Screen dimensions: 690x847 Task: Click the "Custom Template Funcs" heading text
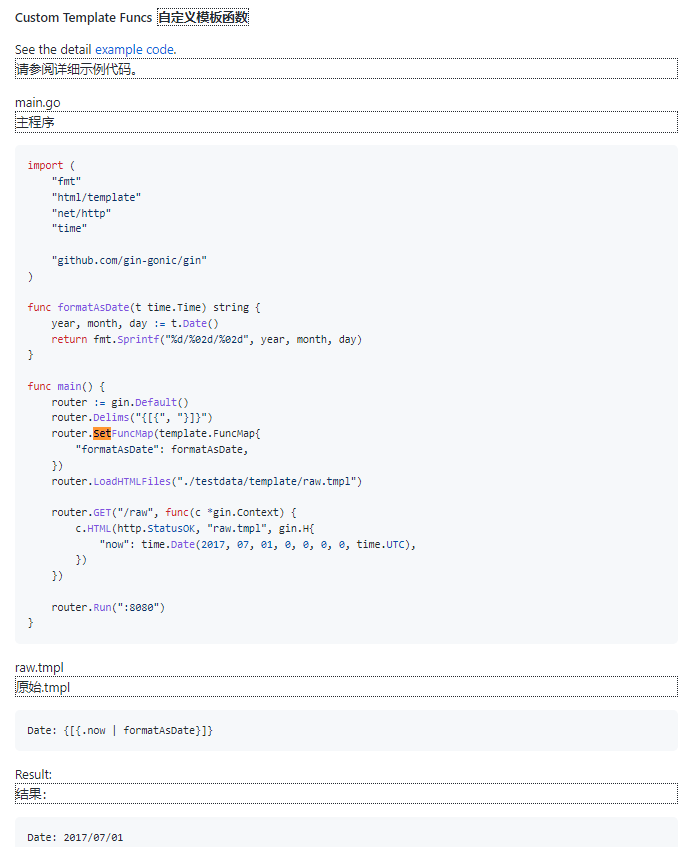[x=83, y=18]
